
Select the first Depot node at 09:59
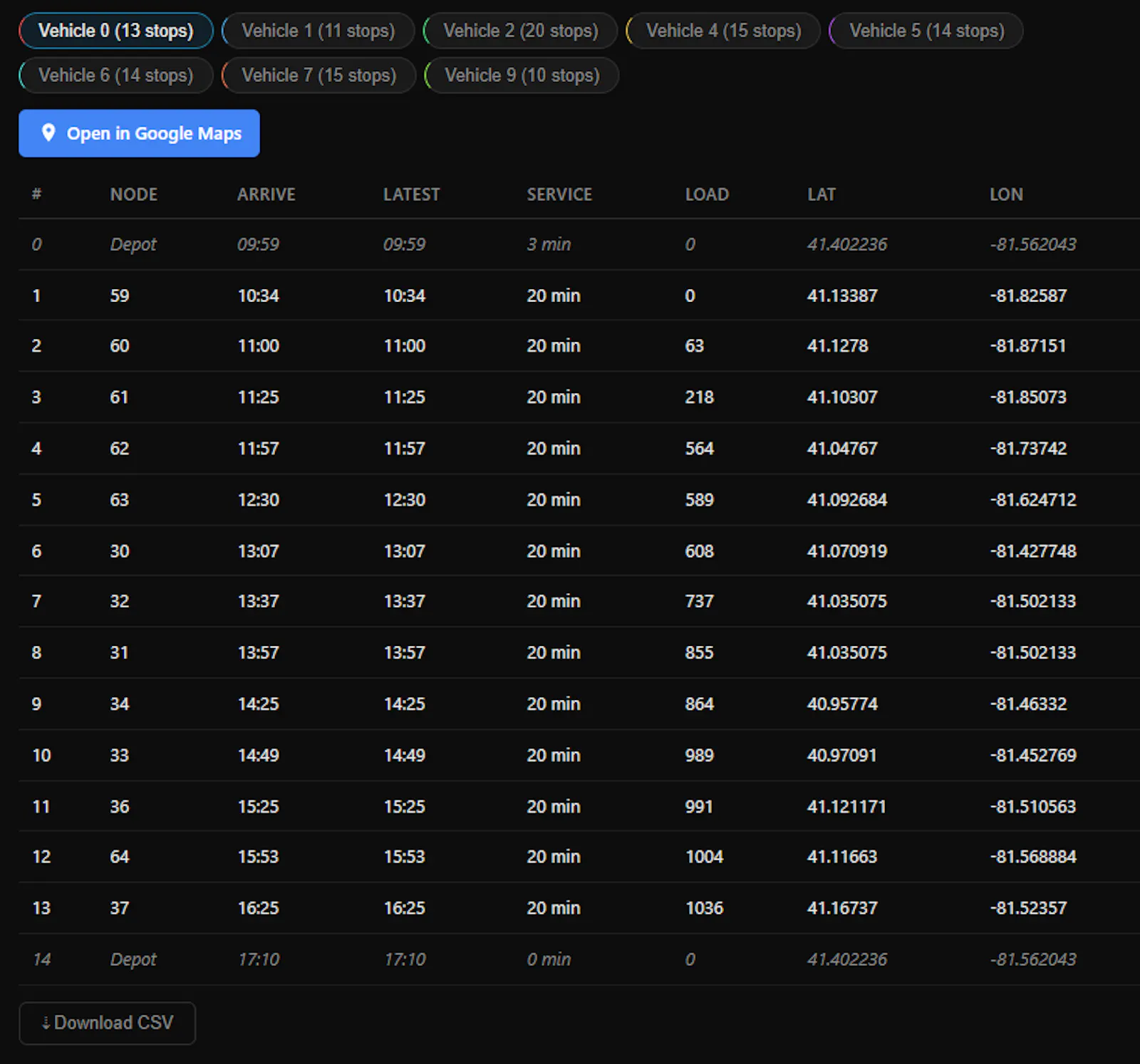[x=133, y=244]
